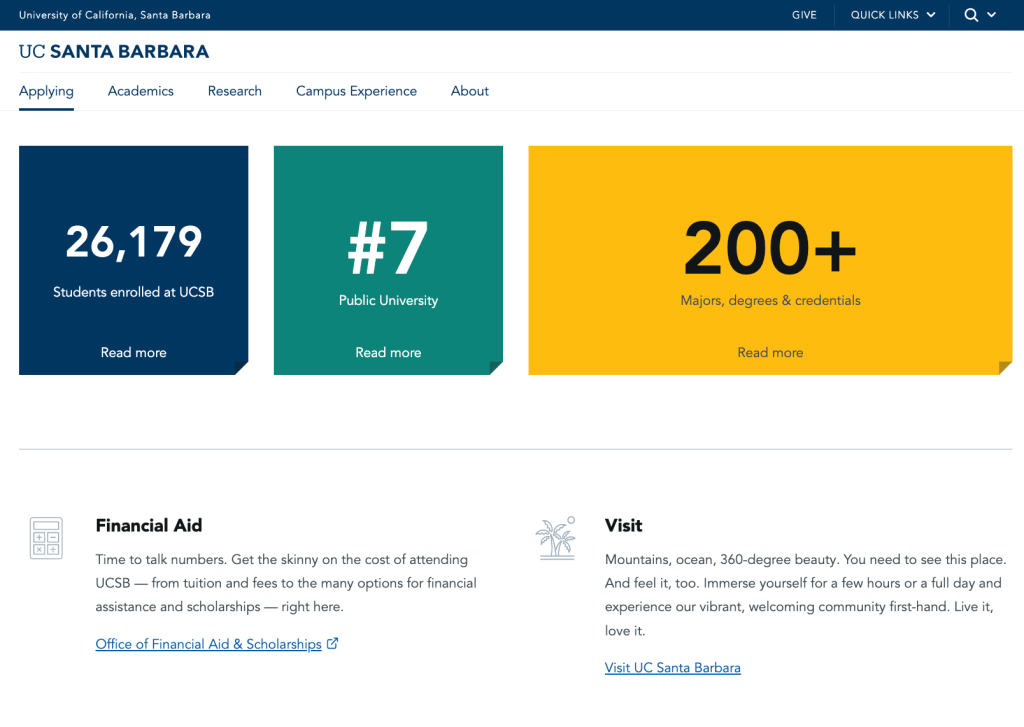Click the Public University caption
Viewport: 1024px width, 727px height.
pyautogui.click(x=388, y=300)
